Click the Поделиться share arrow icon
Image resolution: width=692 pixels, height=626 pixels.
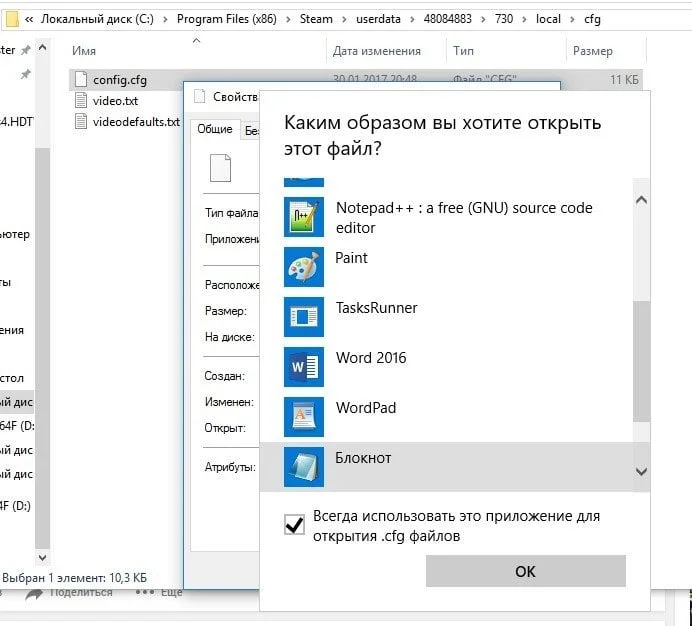[34, 594]
